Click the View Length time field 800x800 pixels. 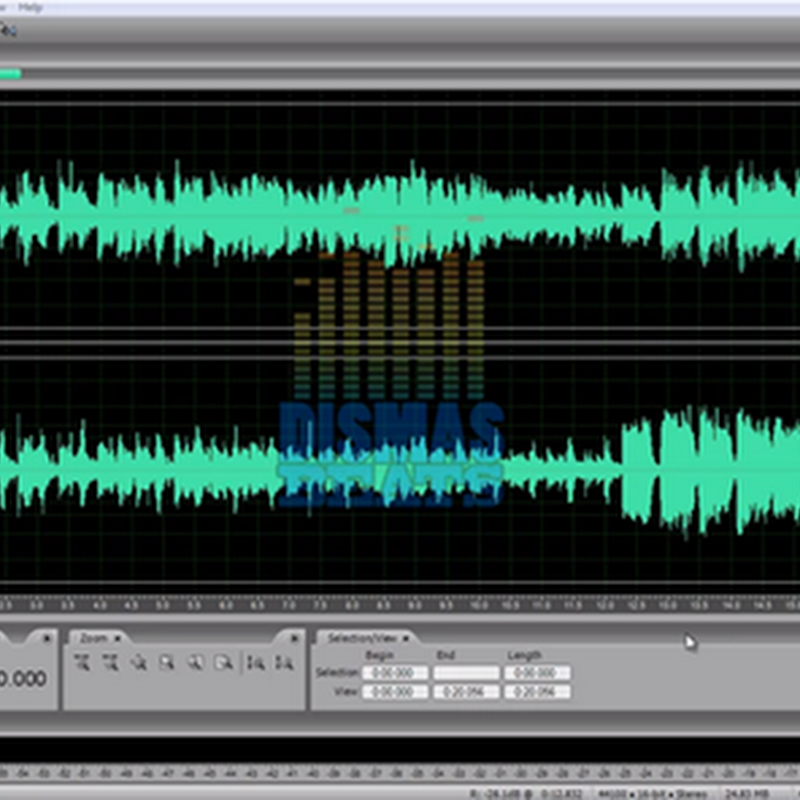(537, 692)
